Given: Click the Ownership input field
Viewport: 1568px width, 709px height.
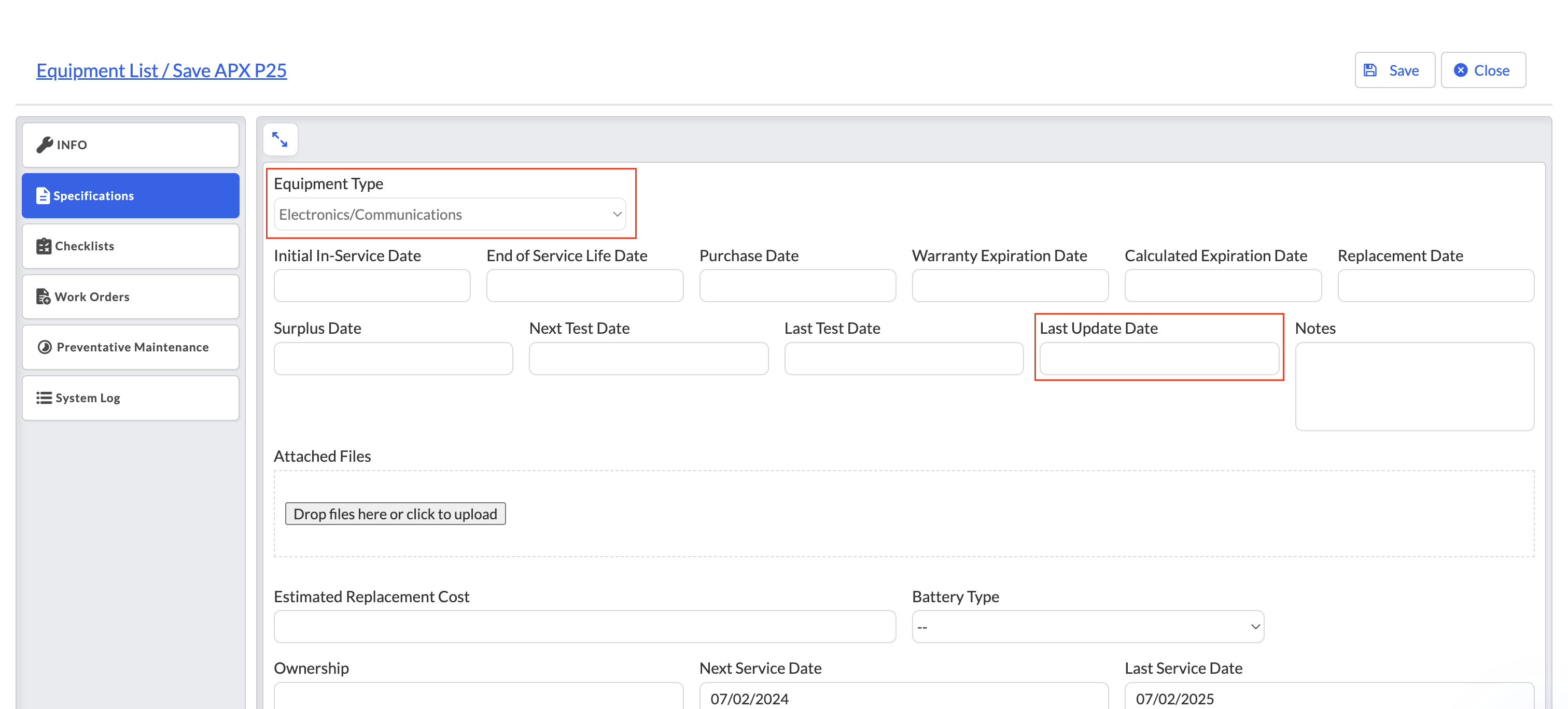Looking at the screenshot, I should point(479,696).
